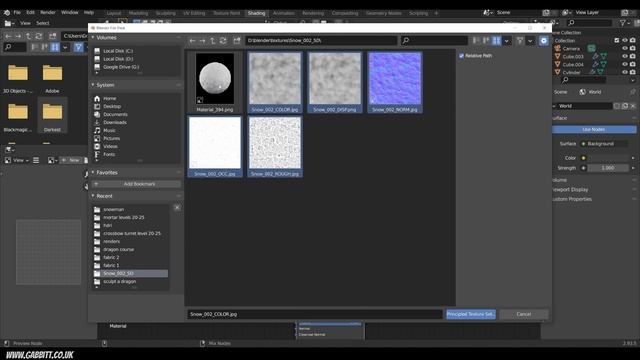The width and height of the screenshot is (640, 360).
Task: Hide Cube.003 in viewport
Action: pyautogui.click(x=624, y=56)
